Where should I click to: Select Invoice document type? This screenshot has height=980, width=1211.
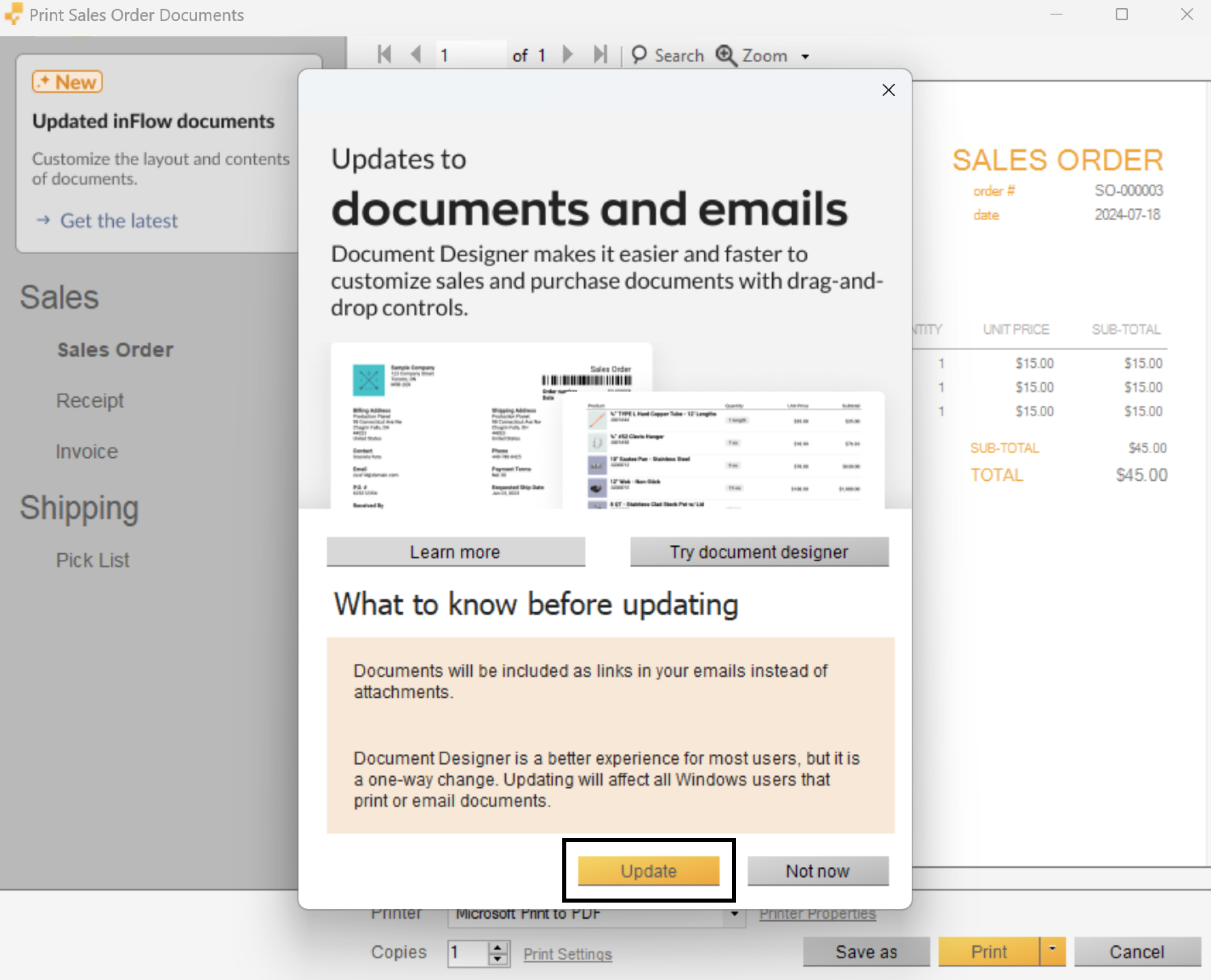tap(87, 452)
